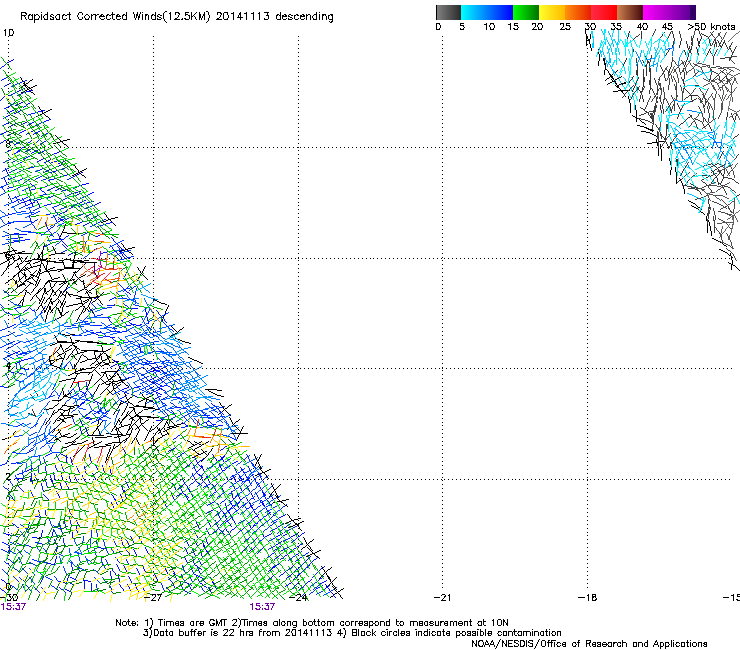Image resolution: width=740 pixels, height=650 pixels.
Task: Select the yellow 20-25 knots color segment
Action: [552, 12]
